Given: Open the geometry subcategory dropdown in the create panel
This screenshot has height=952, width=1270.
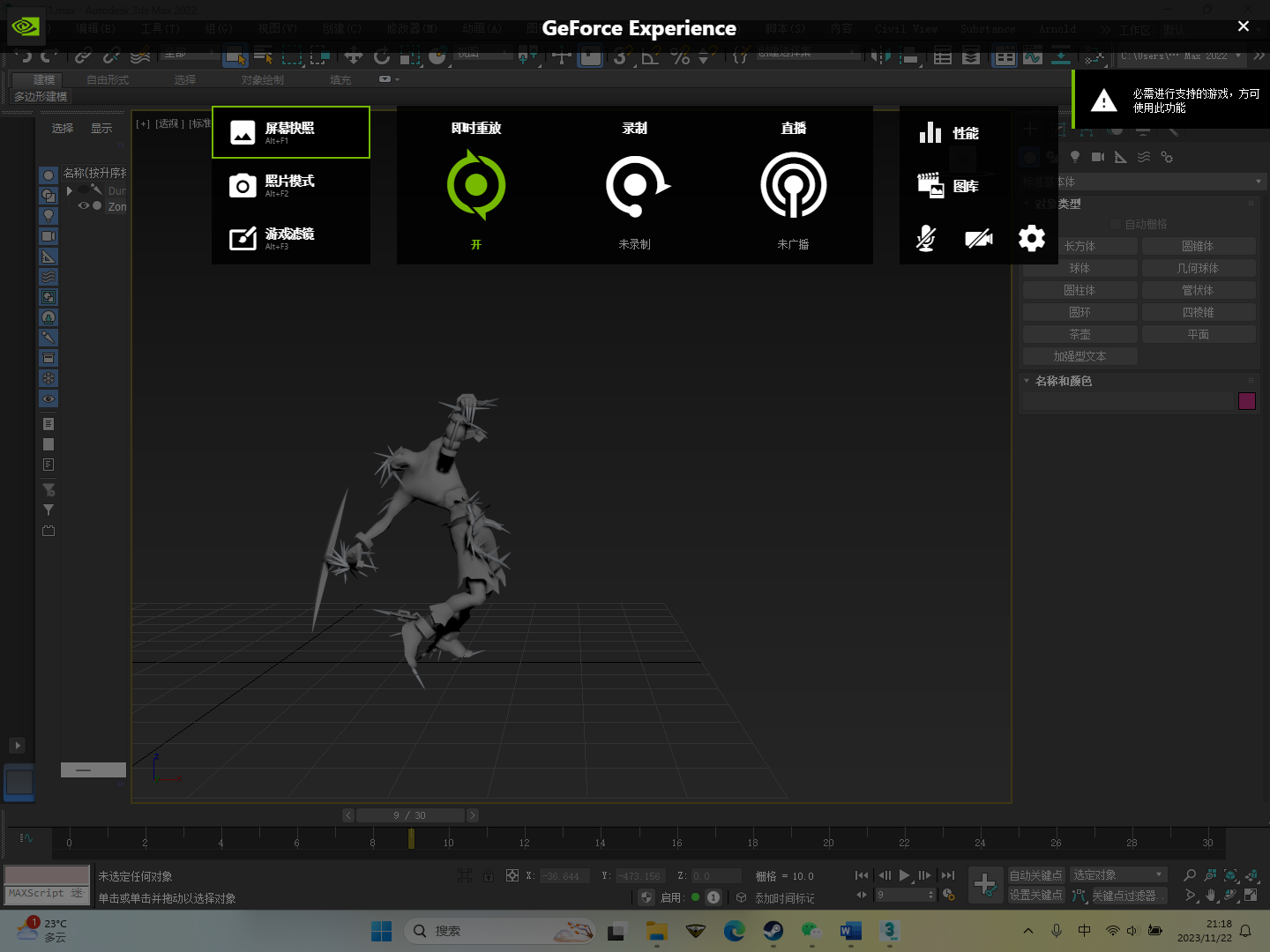Looking at the screenshot, I should pyautogui.click(x=1143, y=182).
